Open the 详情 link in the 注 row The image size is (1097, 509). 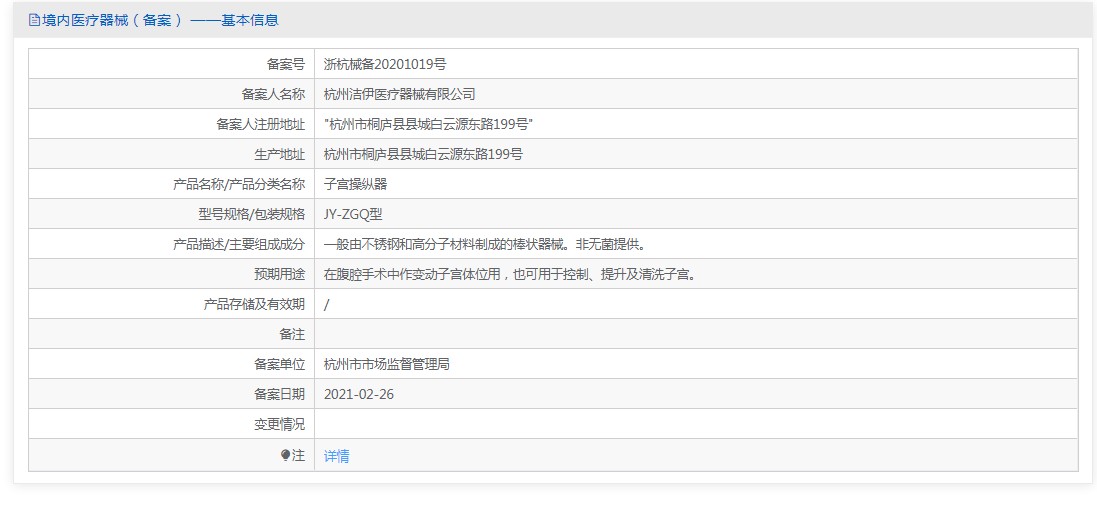click(337, 457)
